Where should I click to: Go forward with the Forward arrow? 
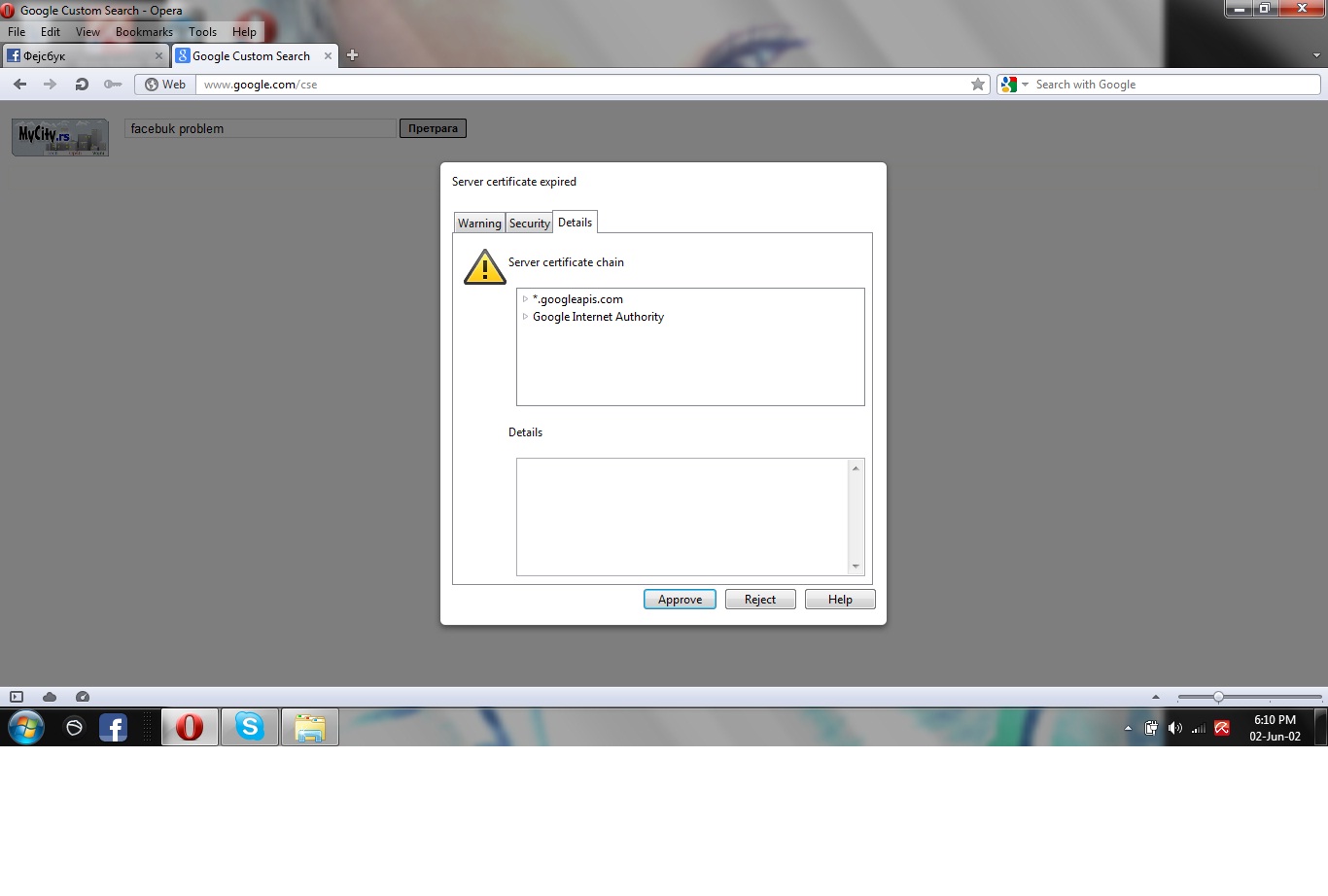click(51, 85)
